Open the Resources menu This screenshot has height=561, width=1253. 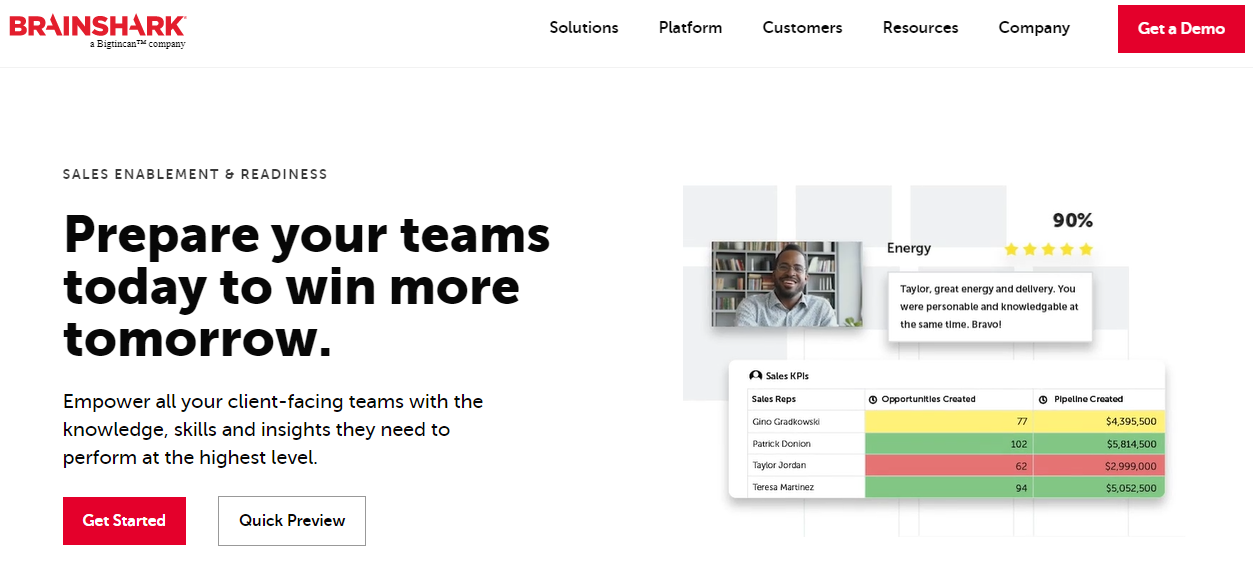point(920,28)
